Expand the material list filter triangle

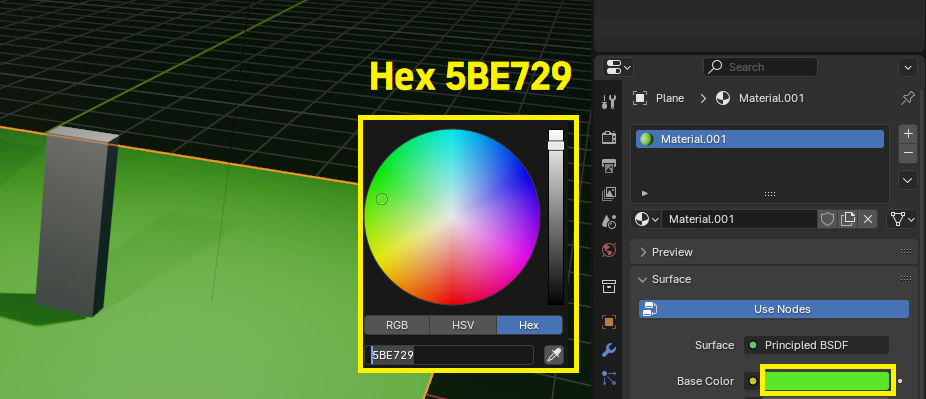click(645, 194)
